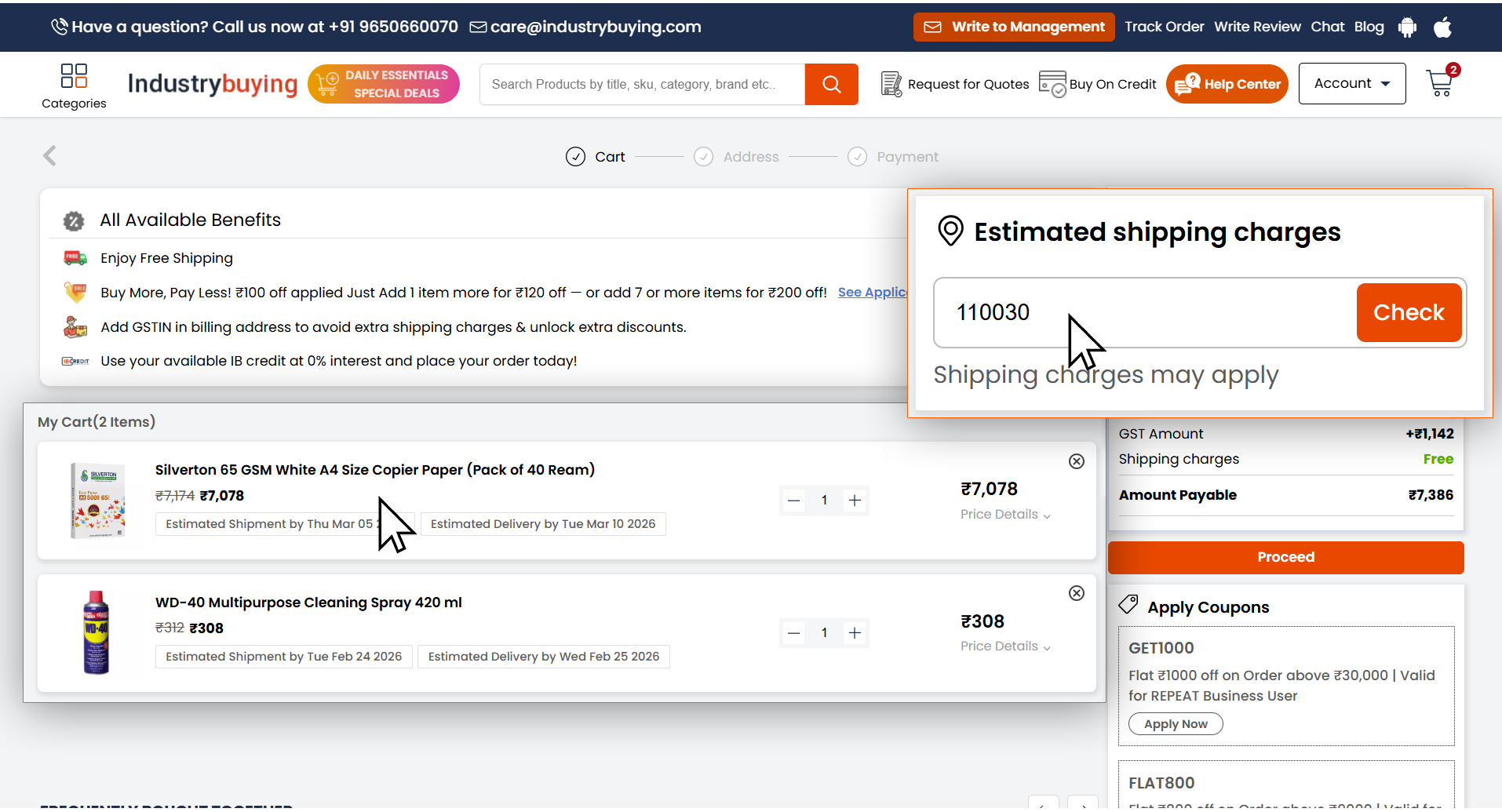Remove Silverton Copier Paper from cart
This screenshot has width=1502, height=812.
pyautogui.click(x=1077, y=461)
